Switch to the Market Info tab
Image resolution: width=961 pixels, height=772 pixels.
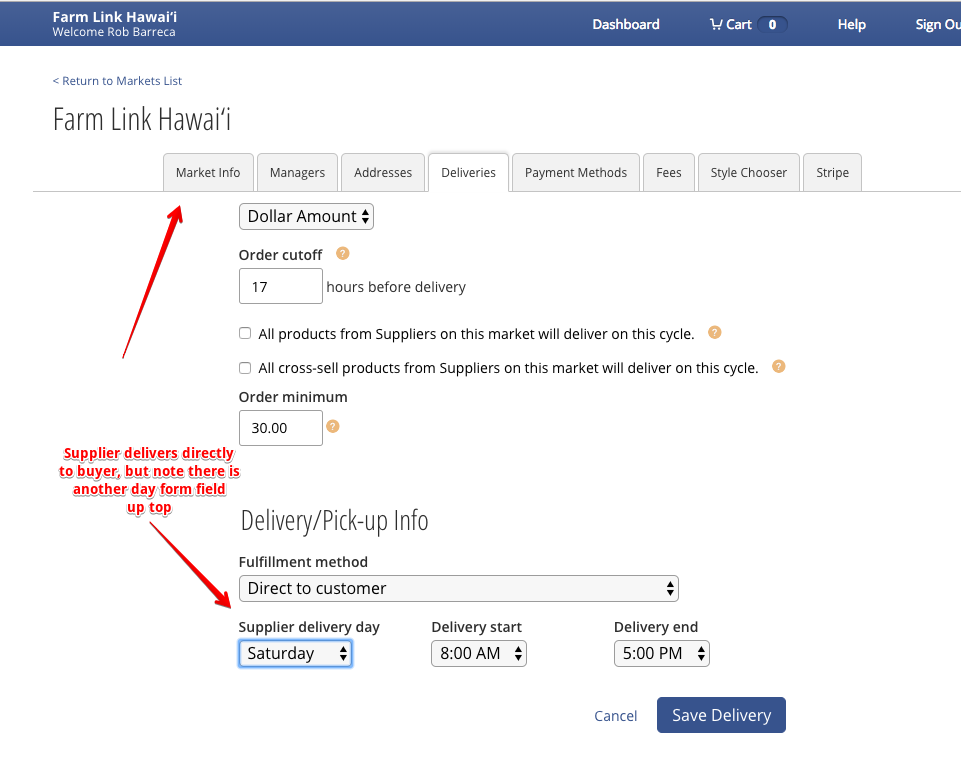(x=208, y=173)
